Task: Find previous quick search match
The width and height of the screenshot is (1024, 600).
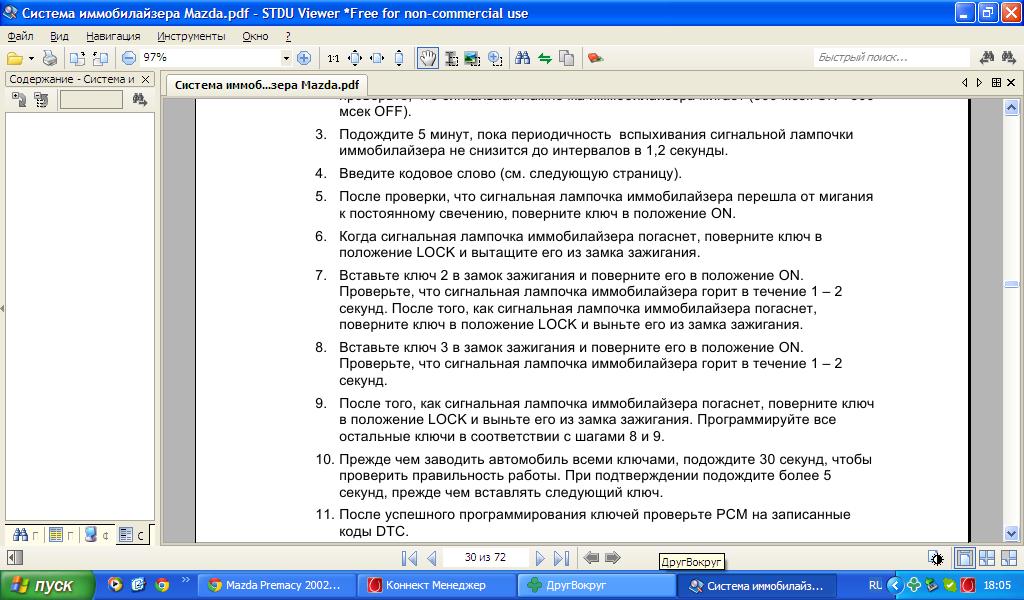Action: (987, 58)
